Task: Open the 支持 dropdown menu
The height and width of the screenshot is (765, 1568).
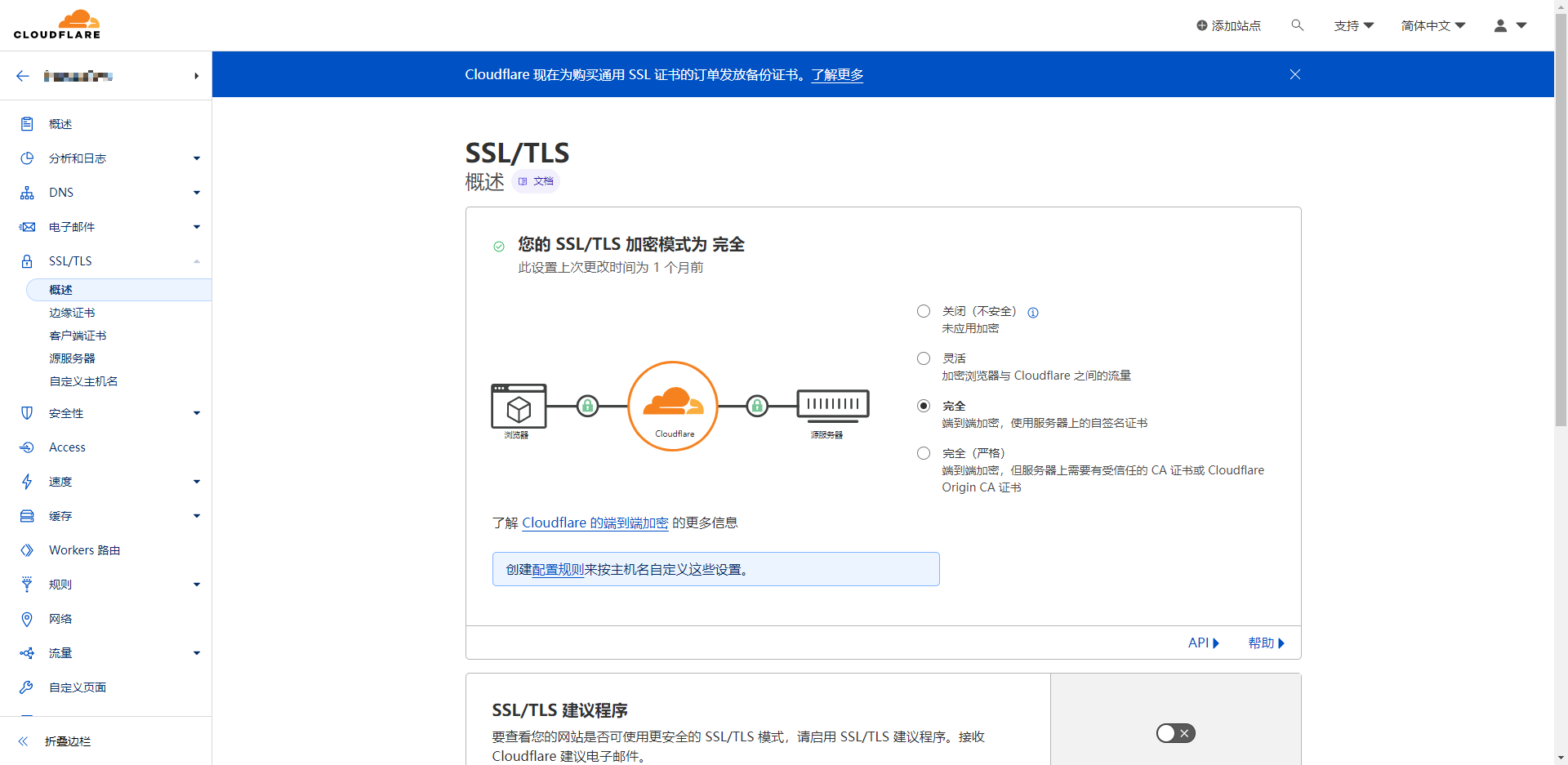Action: tap(1354, 25)
